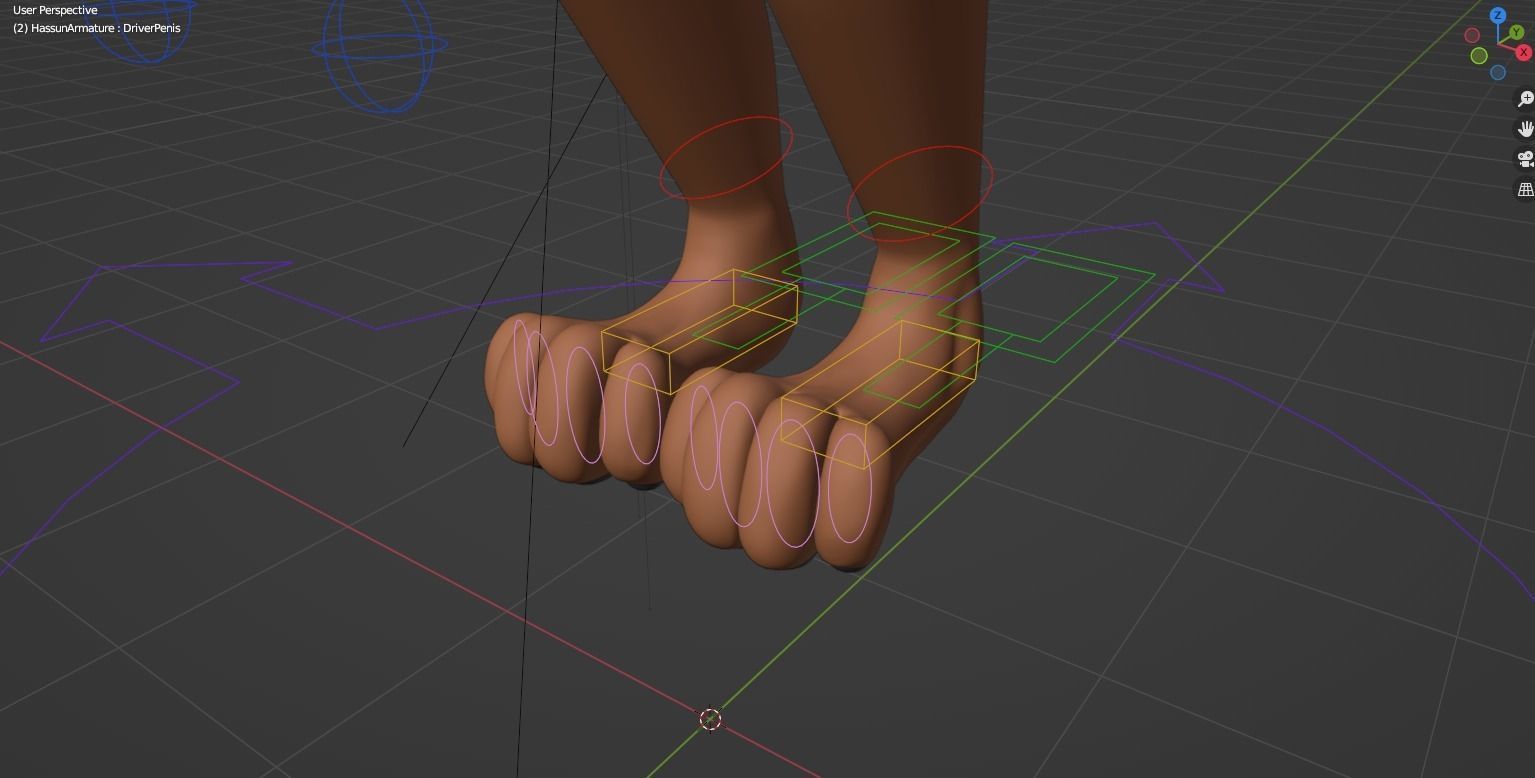The height and width of the screenshot is (778, 1535).
Task: Snap view to negative Z axis circle
Action: (x=1498, y=72)
